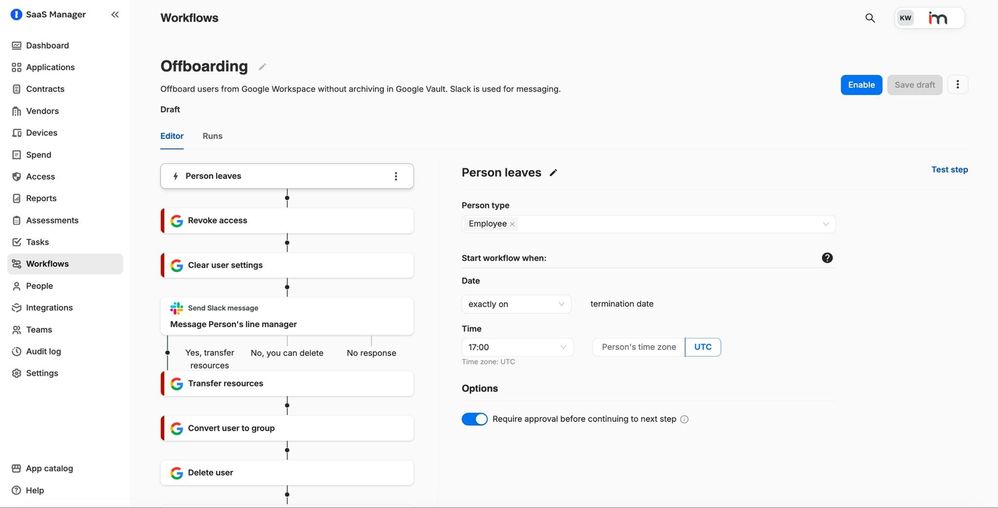998x508 pixels.
Task: Switch to the Editor tab
Action: coord(172,136)
